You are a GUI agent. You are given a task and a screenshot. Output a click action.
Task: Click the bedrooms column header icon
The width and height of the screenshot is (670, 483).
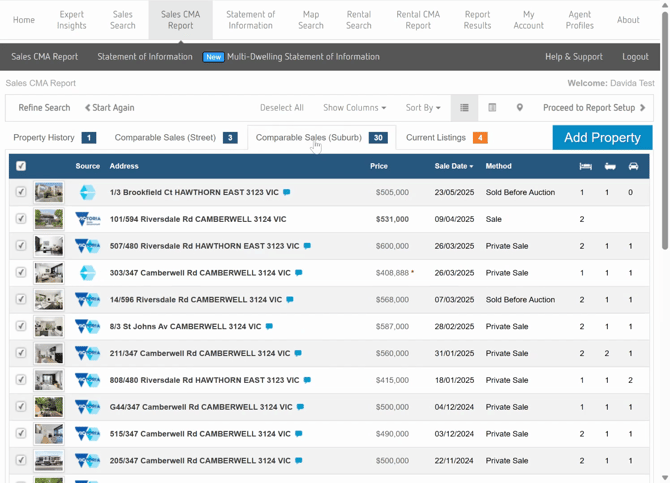[585, 166]
